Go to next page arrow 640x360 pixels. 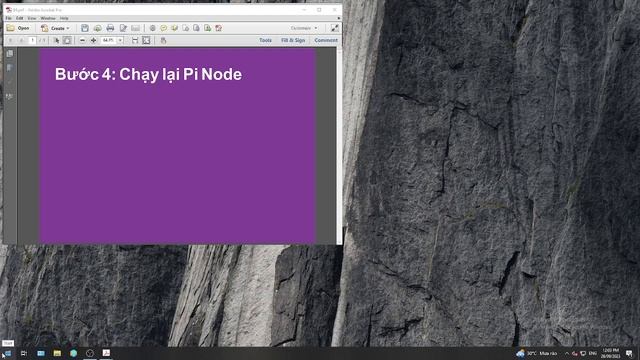21,40
